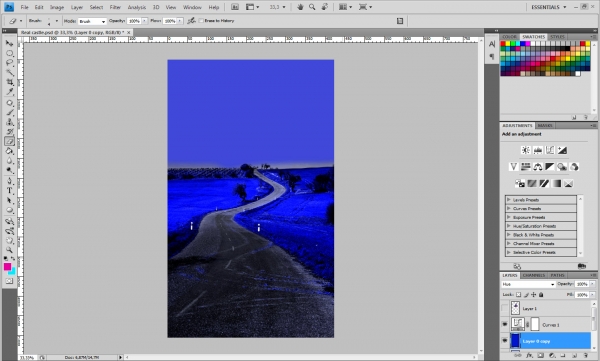Add a Black & White adjustment

(550, 167)
